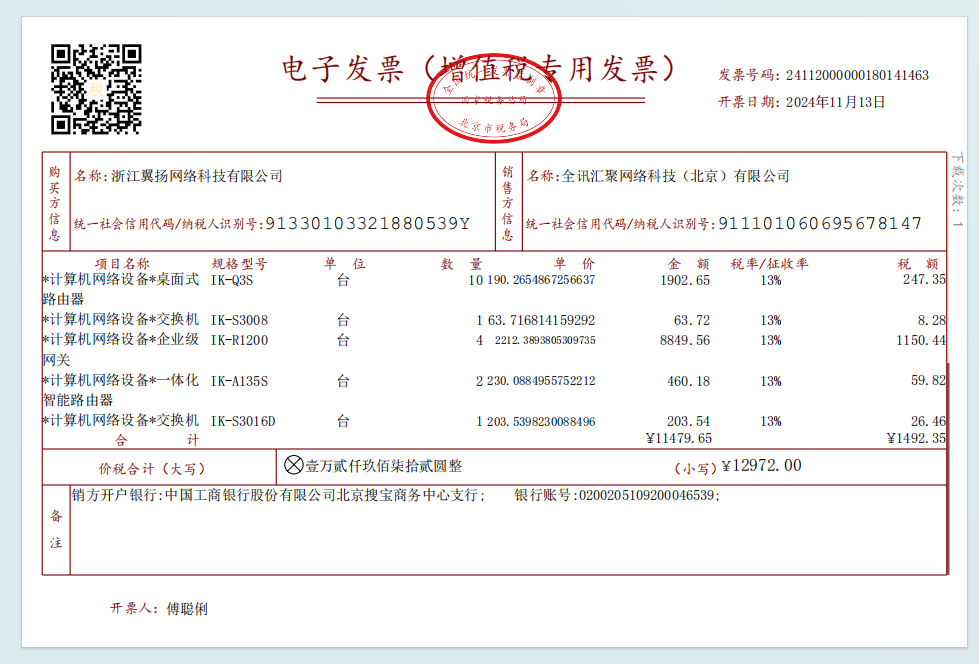Screen dimensions: 979x664
Task: Click the invoice date 2024年11月13日
Action: [836, 101]
